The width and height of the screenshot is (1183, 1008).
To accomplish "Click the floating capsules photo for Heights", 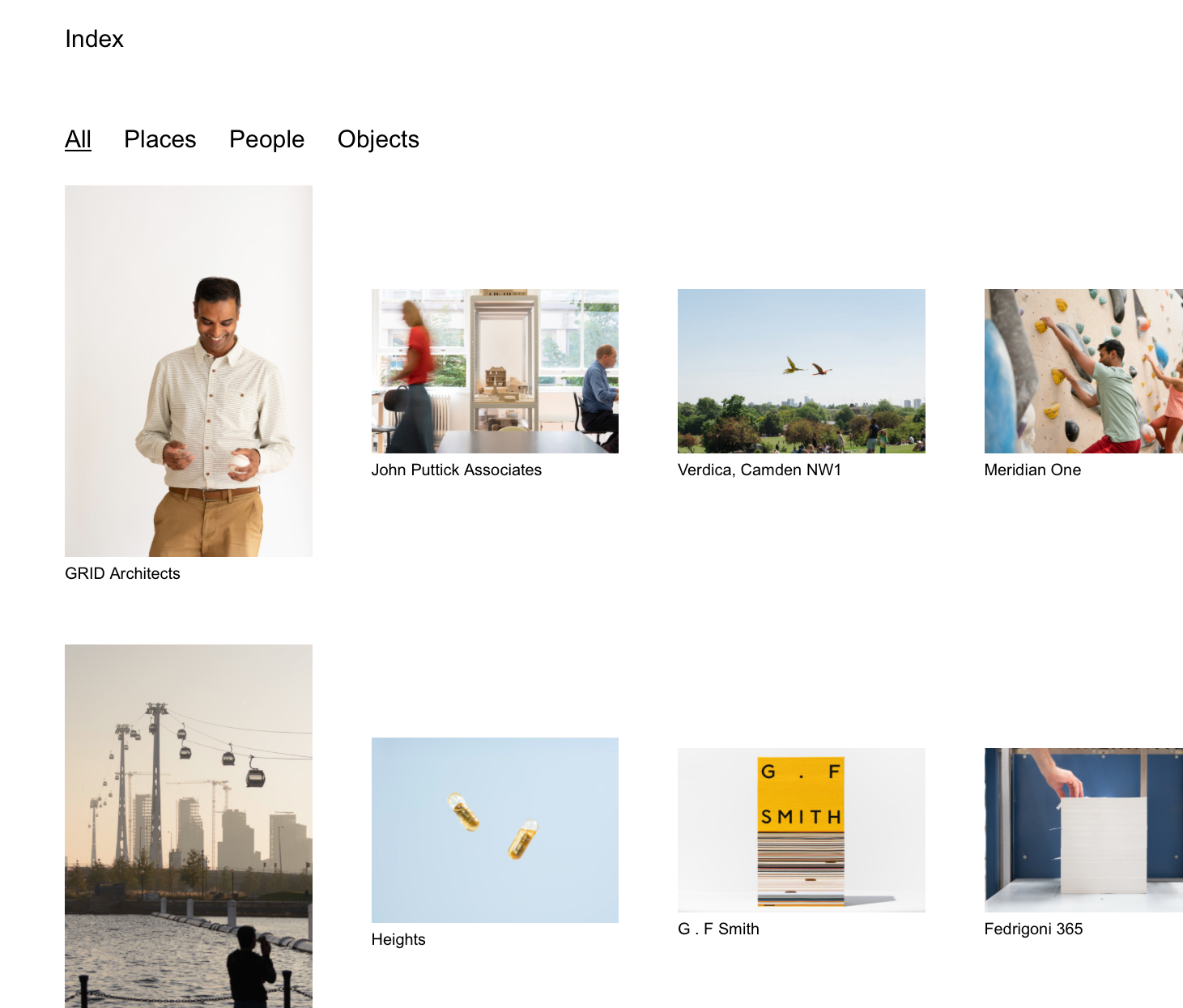I will 494,829.
